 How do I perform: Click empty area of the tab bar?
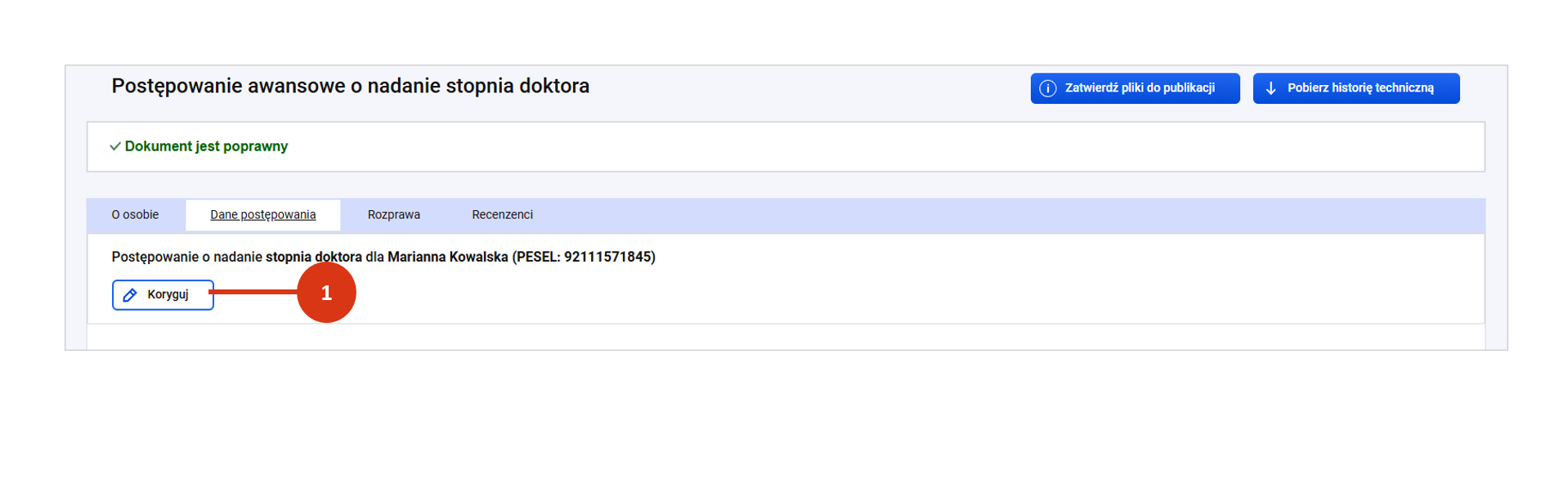[981, 215]
